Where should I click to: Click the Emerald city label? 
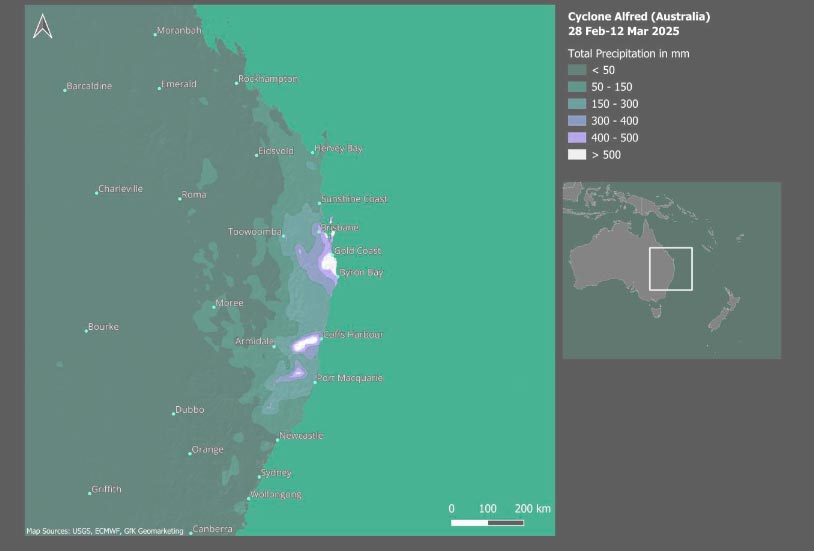[x=179, y=84]
